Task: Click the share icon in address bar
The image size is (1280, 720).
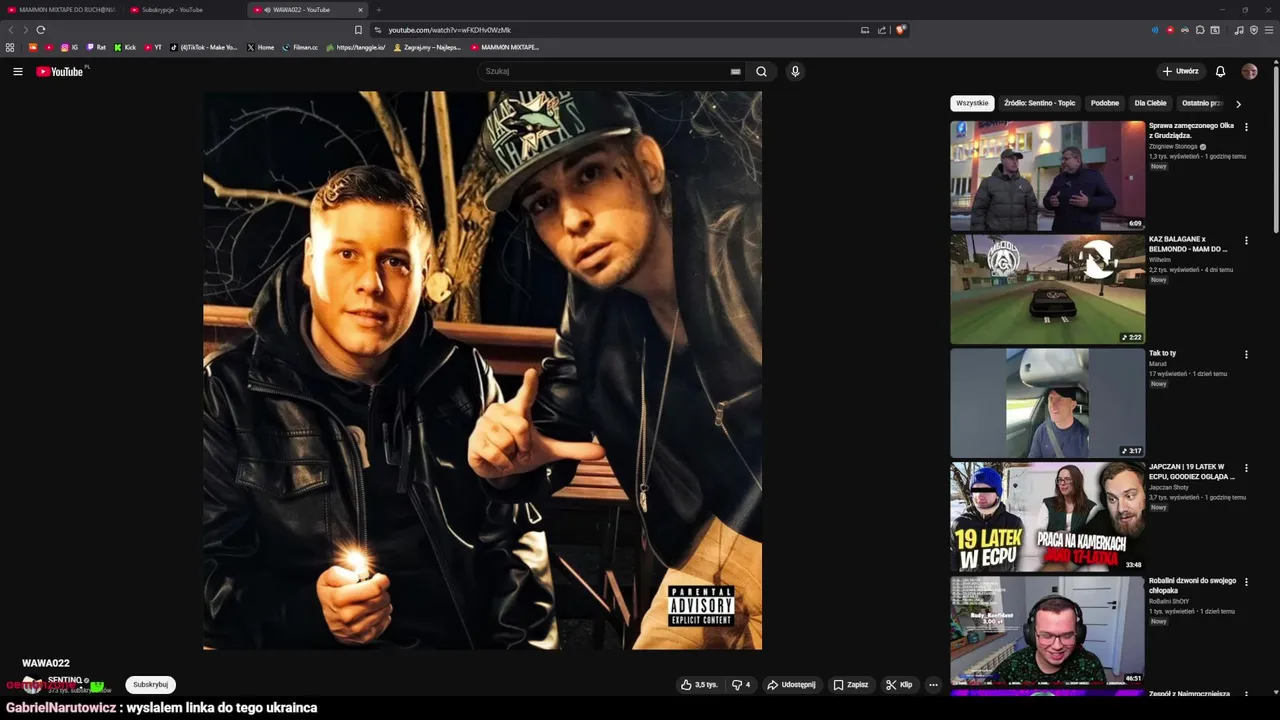Action: pyautogui.click(x=882, y=30)
